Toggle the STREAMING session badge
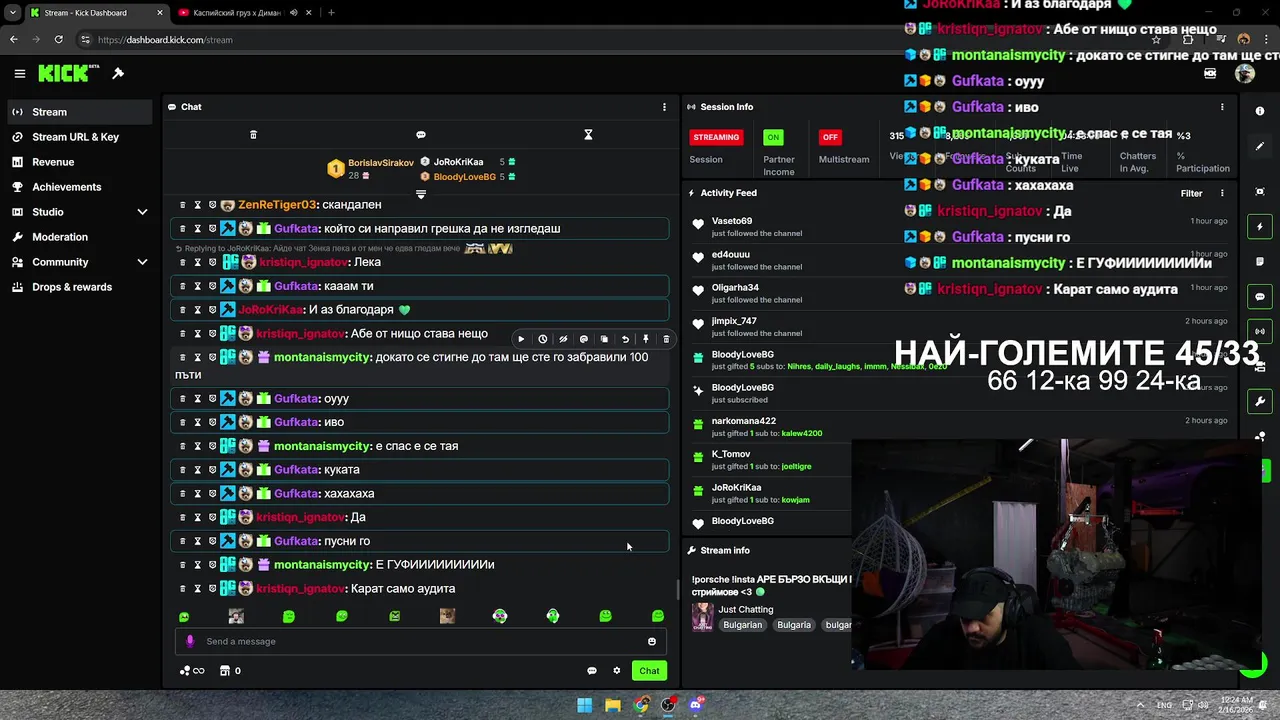Viewport: 1280px width, 720px height. point(716,137)
